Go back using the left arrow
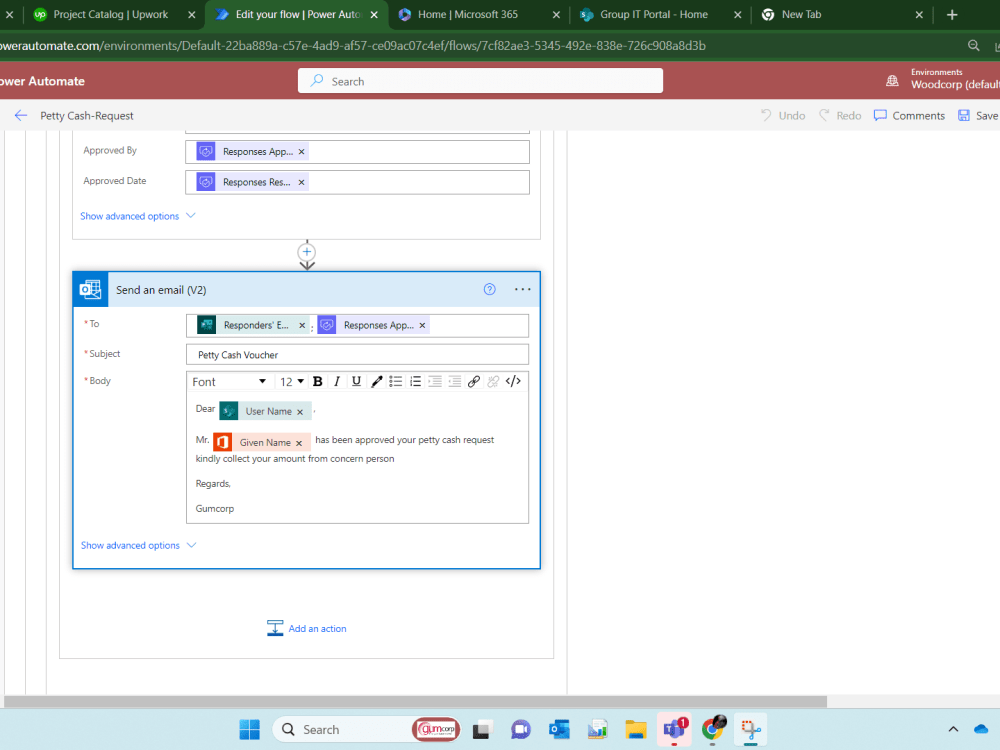This screenshot has height=750, width=1000. click(x=21, y=115)
